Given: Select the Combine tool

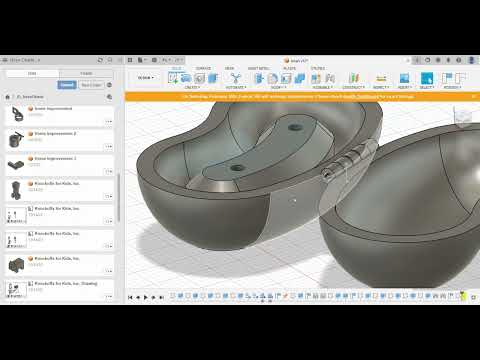Looking at the screenshot, I should [299, 78].
